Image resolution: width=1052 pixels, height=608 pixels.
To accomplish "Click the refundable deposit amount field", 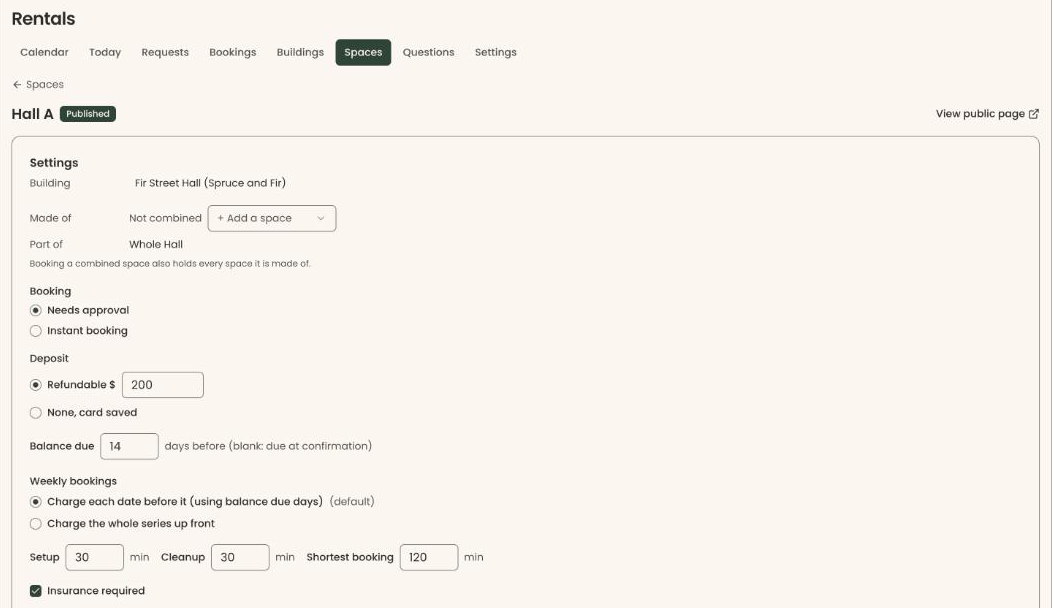I will click(163, 385).
